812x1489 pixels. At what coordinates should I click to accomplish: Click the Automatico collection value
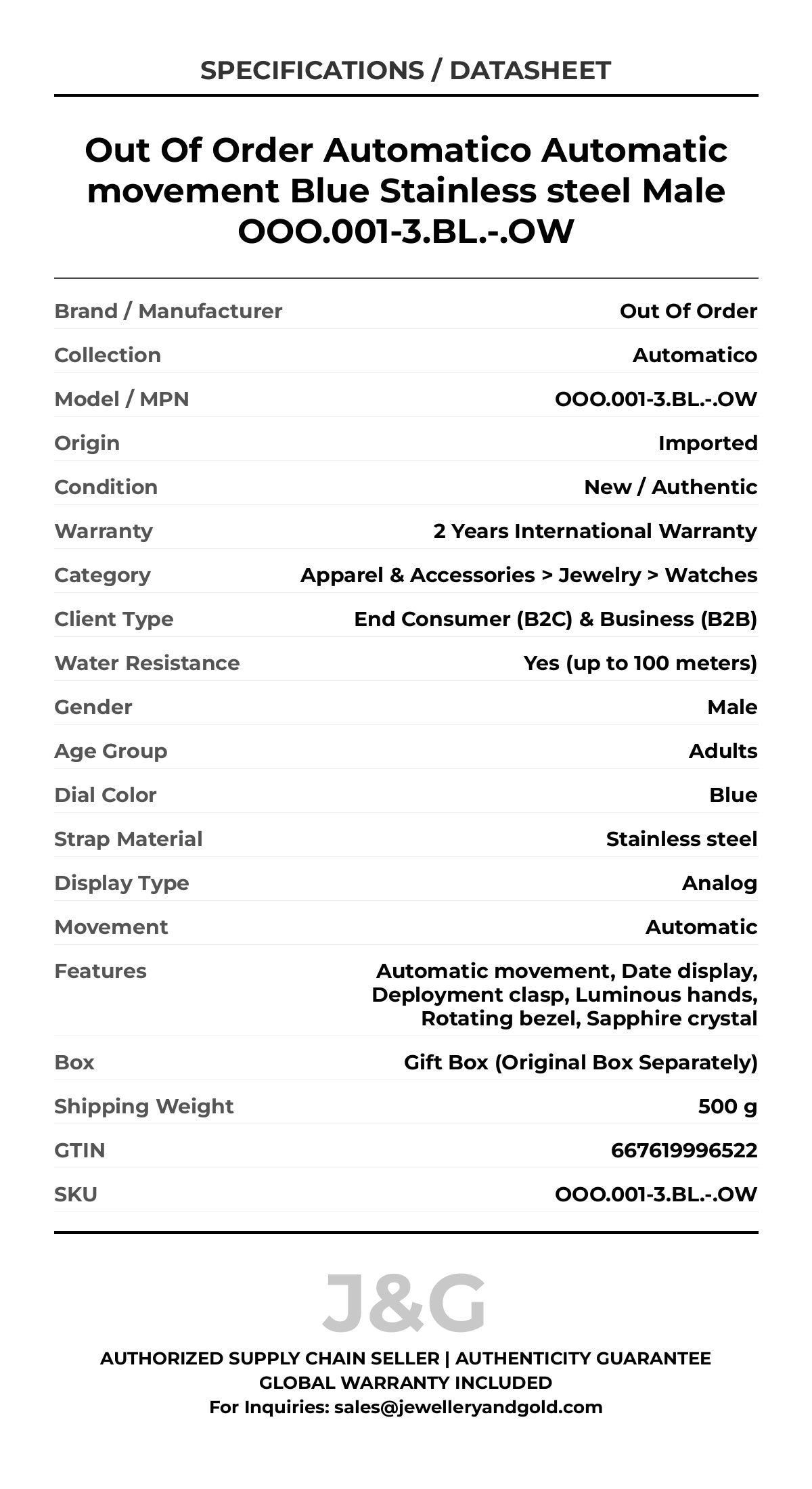point(694,355)
